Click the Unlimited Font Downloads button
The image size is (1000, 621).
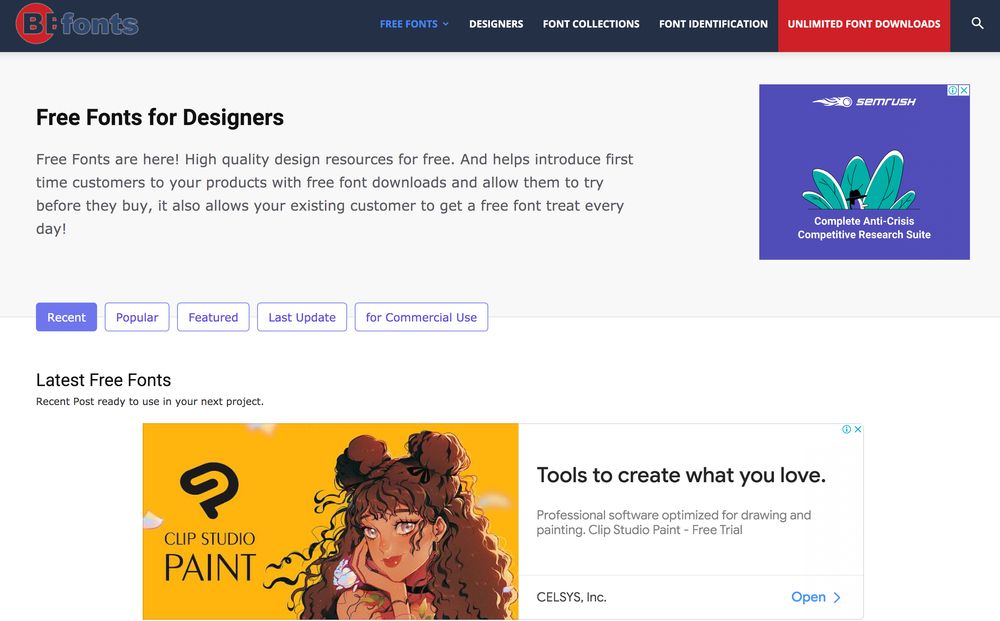(864, 24)
